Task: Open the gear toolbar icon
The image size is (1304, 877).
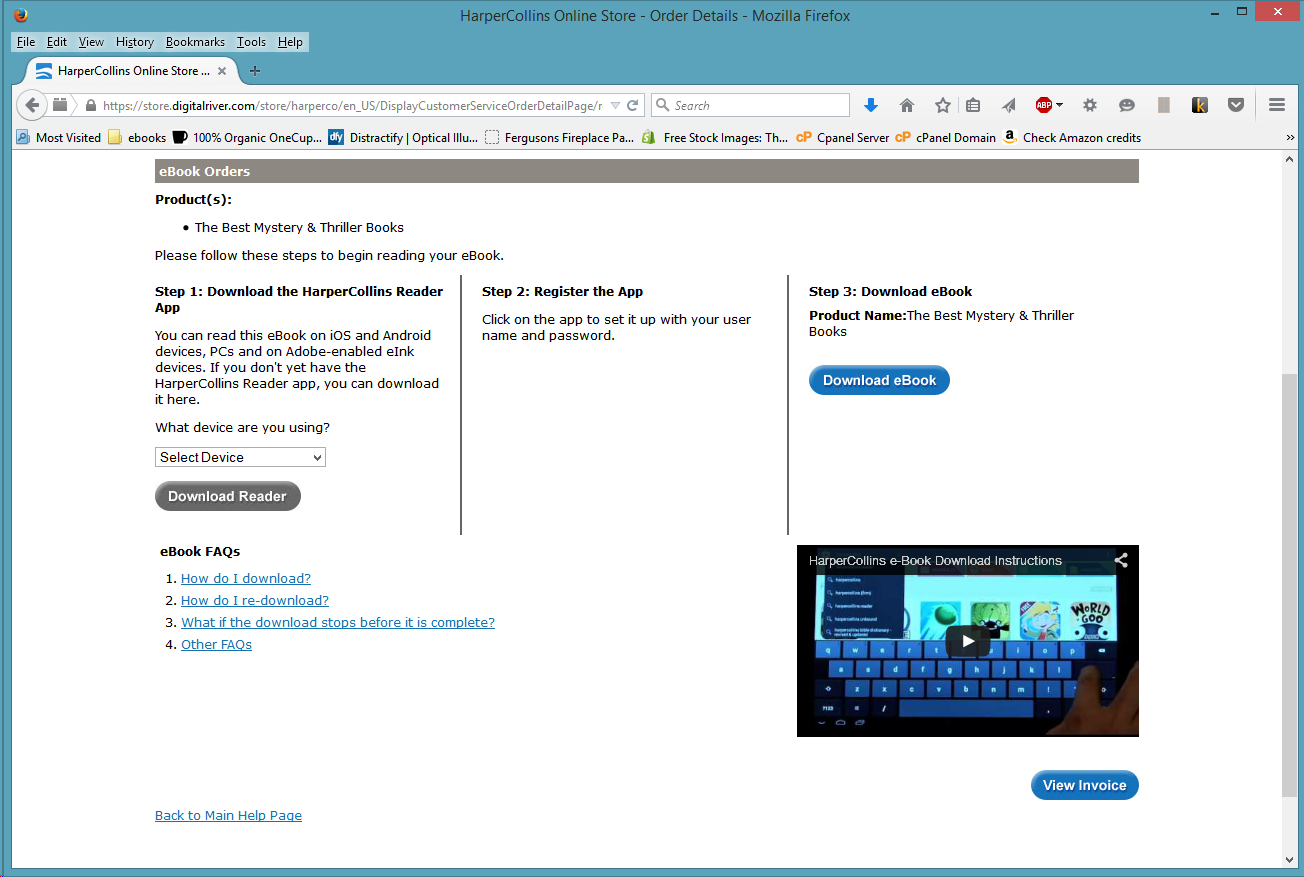Action: click(x=1090, y=105)
